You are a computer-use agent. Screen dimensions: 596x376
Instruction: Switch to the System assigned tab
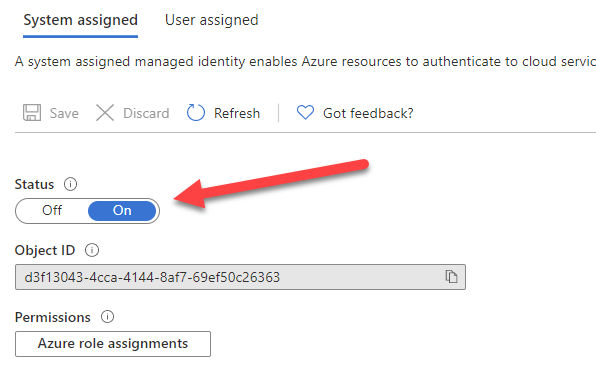pos(80,20)
